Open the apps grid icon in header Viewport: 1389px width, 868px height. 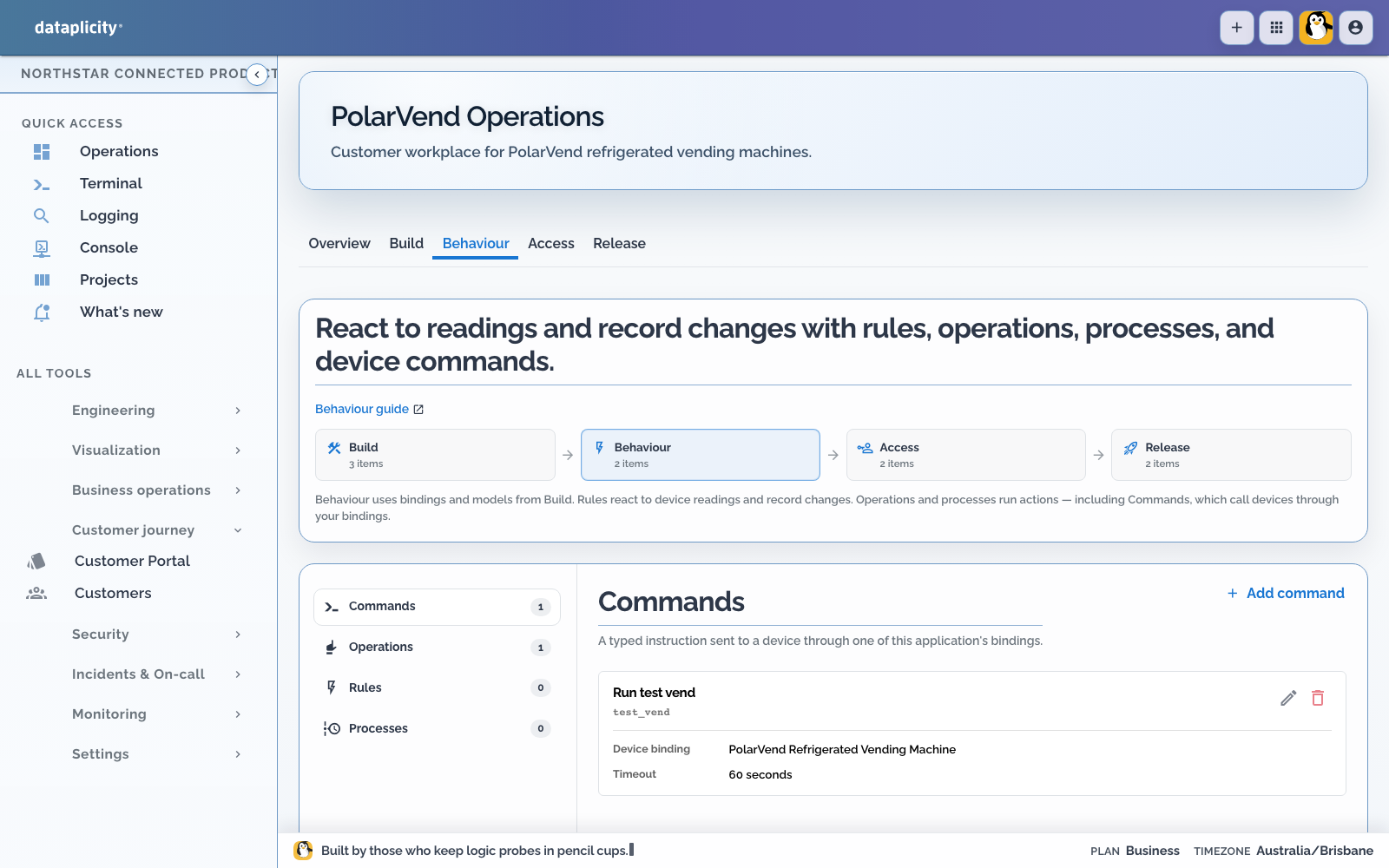(1276, 28)
